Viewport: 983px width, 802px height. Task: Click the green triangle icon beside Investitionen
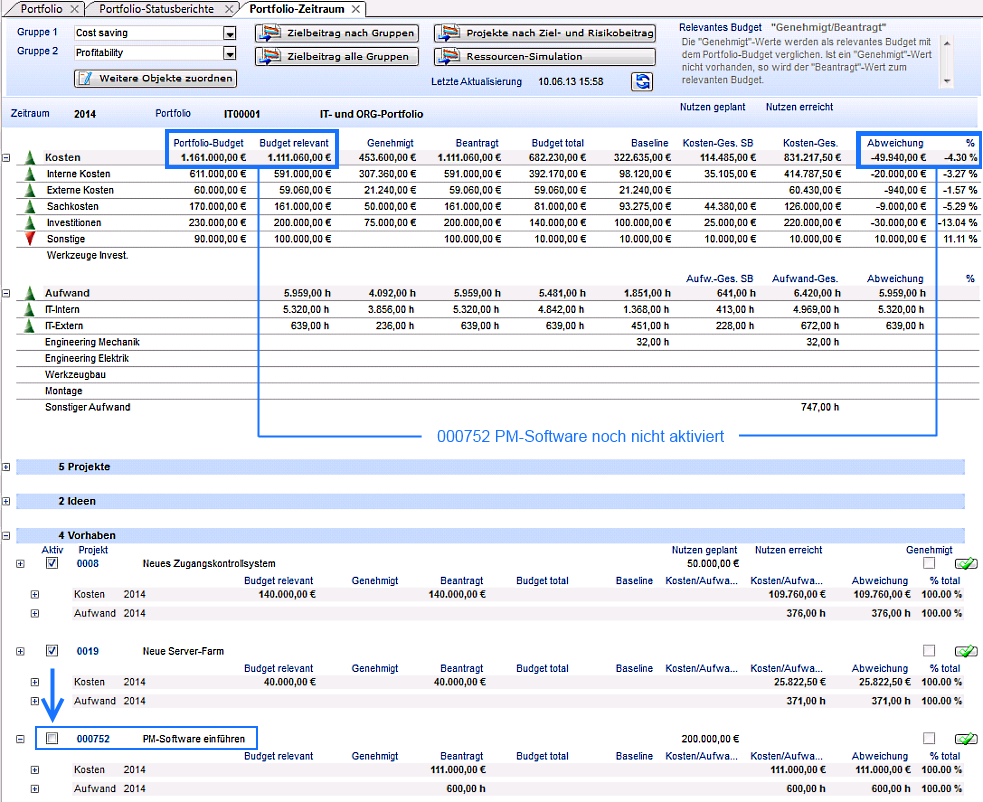click(30, 222)
